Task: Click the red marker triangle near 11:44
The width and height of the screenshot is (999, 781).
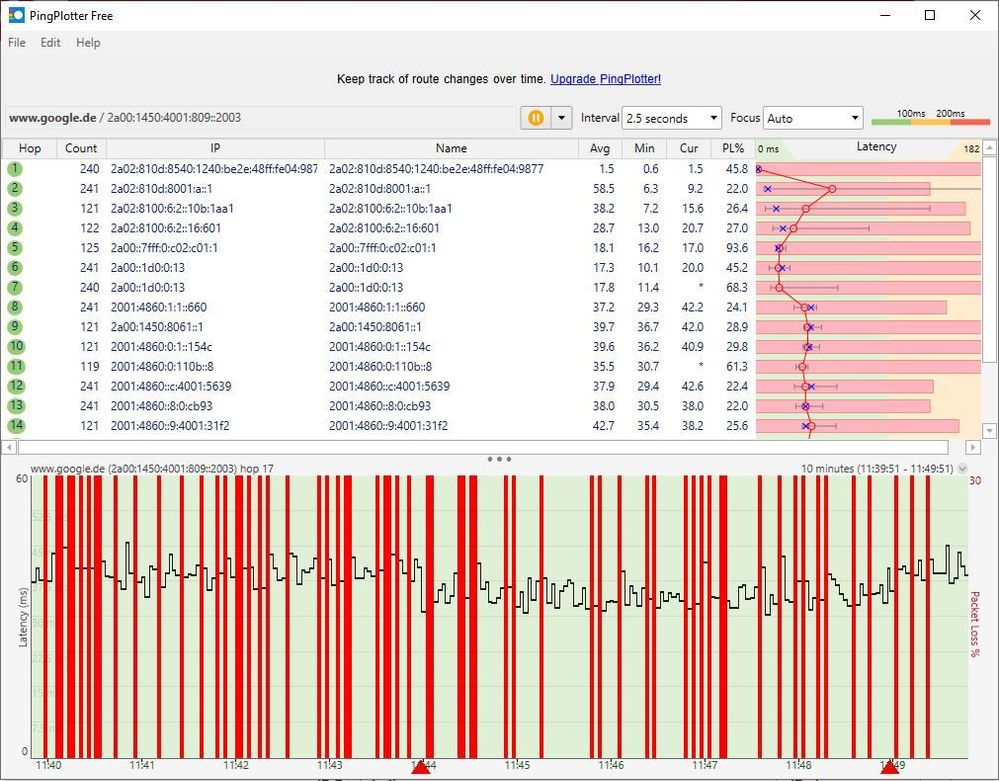Action: click(x=421, y=767)
